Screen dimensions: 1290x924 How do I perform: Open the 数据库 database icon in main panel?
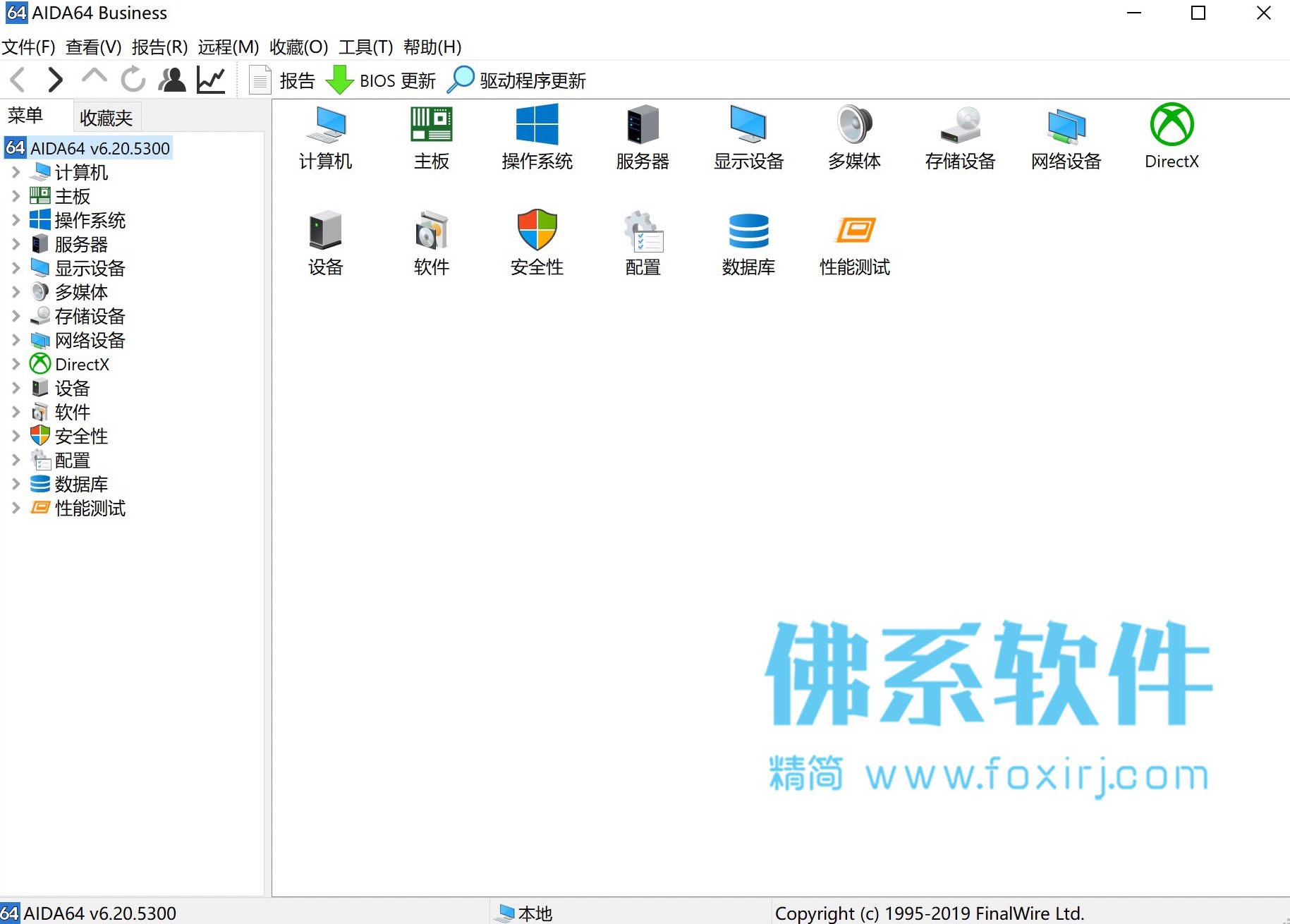tap(748, 231)
